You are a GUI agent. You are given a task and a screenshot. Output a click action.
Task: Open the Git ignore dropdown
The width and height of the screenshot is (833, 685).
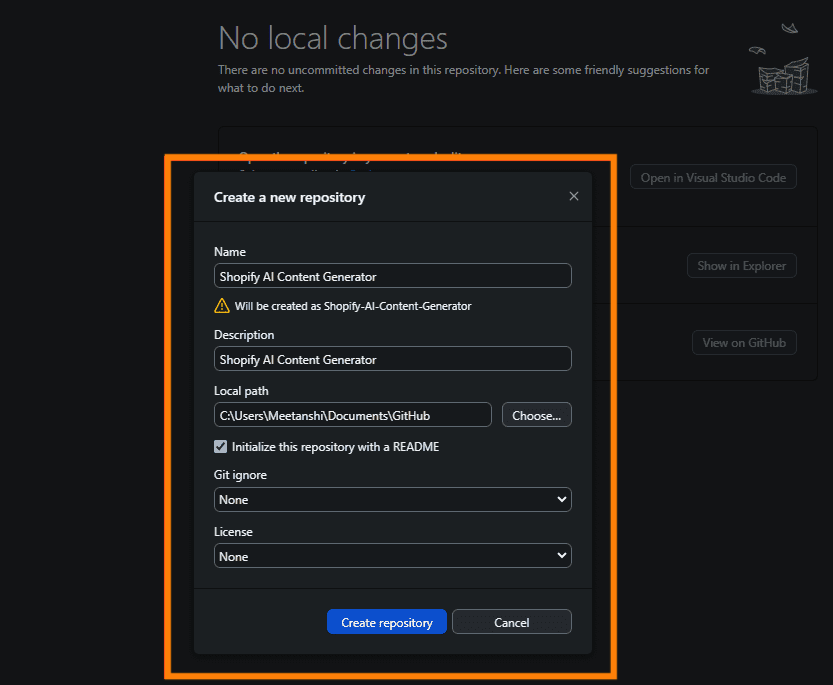pos(393,500)
